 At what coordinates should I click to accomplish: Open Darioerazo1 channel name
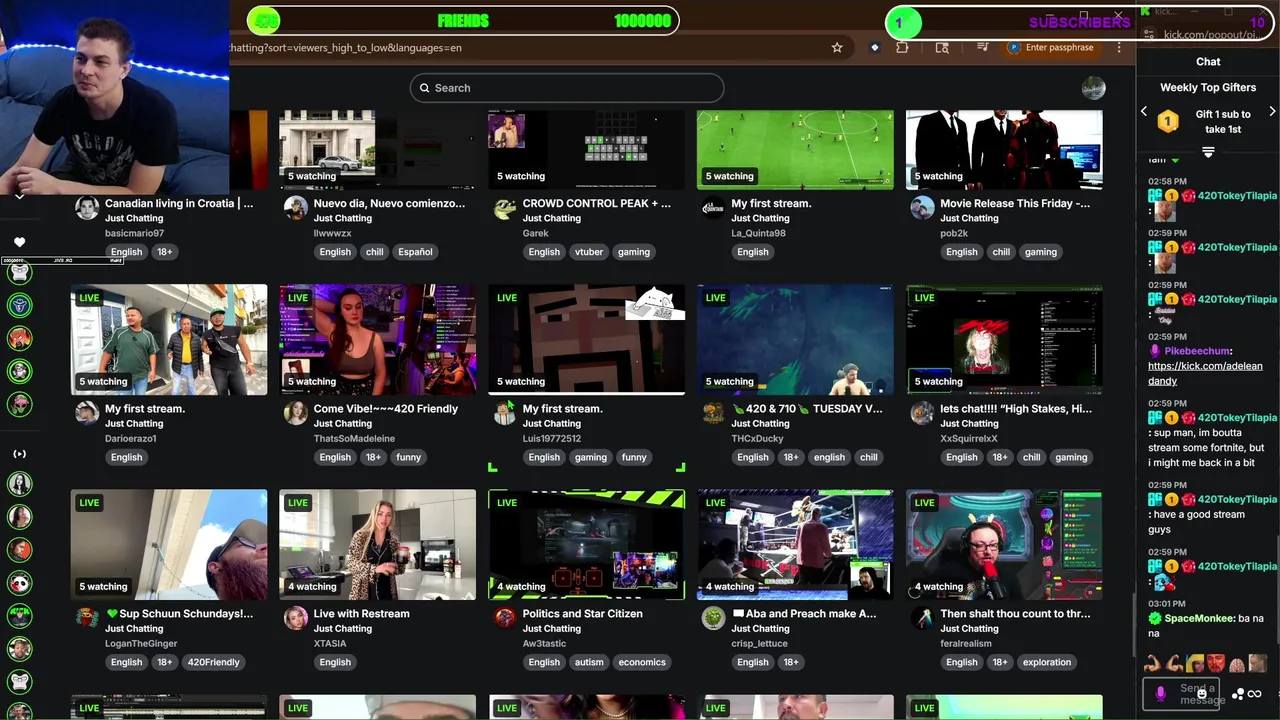point(131,439)
